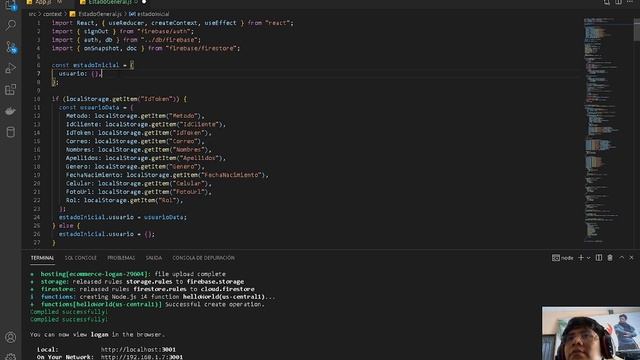
Task: Select the SALIDA panel tab
Action: click(x=153, y=258)
